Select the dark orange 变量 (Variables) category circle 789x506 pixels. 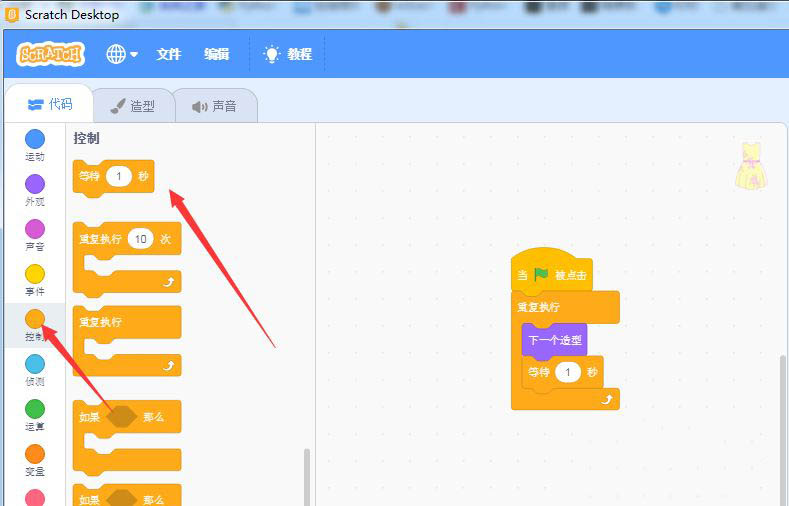pyautogui.click(x=35, y=454)
